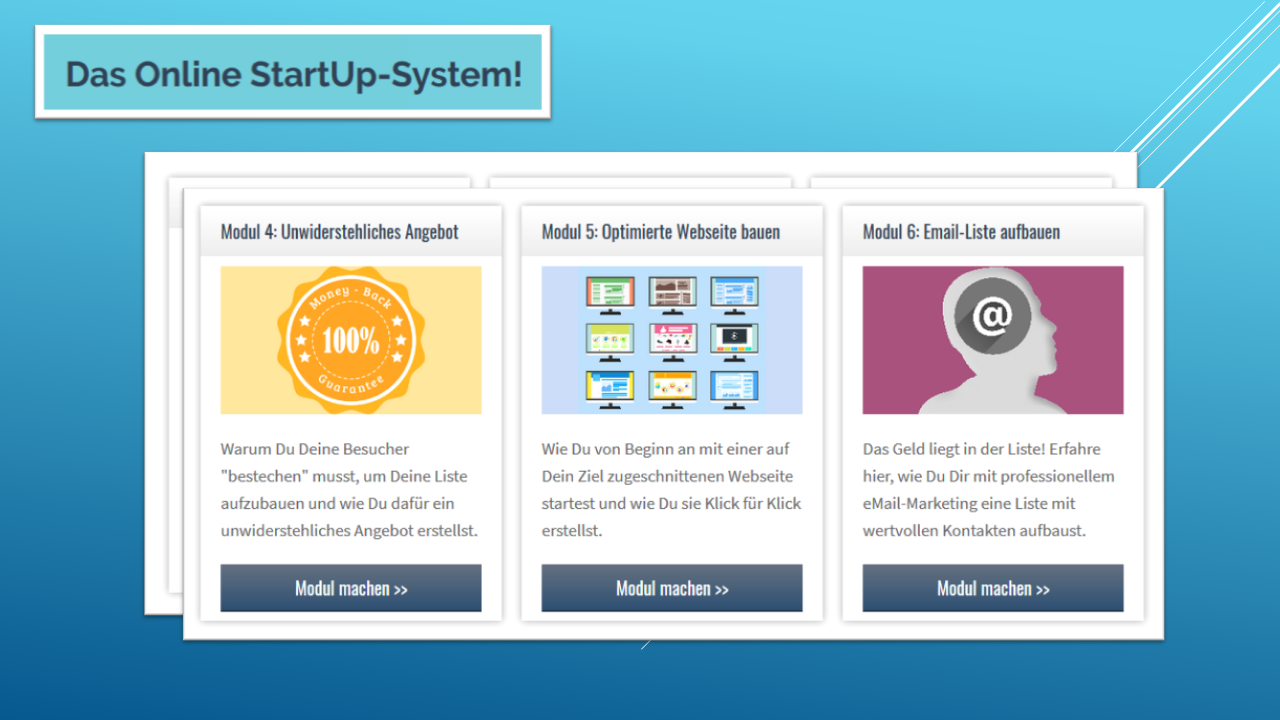
Task: Click the Modul 5 description about Webseite
Action: pyautogui.click(x=671, y=490)
